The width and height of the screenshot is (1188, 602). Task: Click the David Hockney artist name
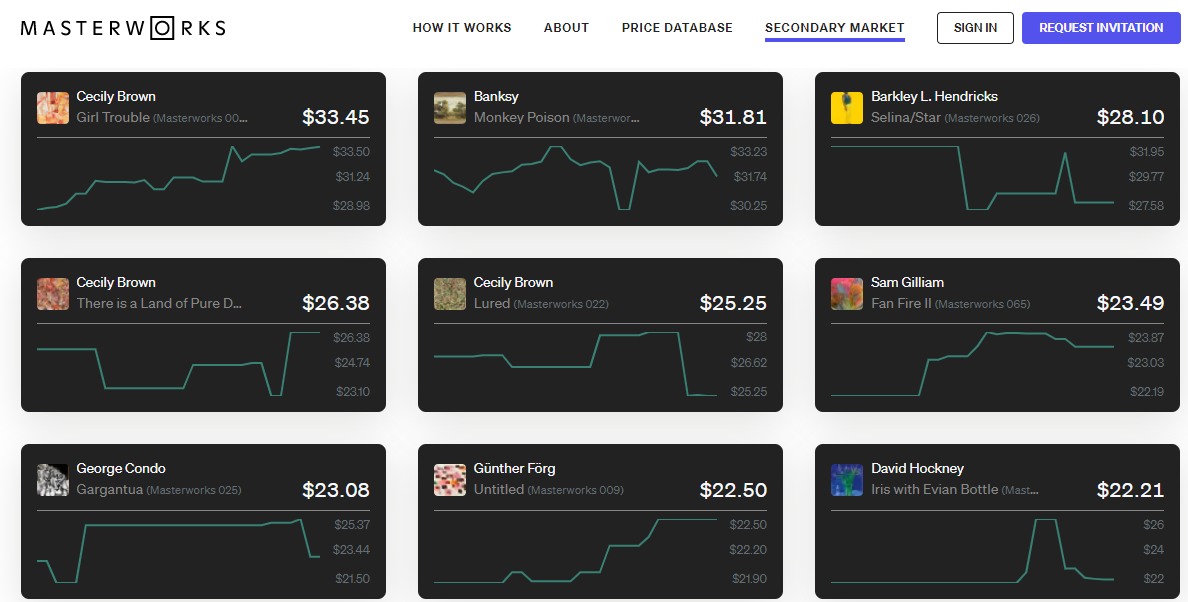918,469
